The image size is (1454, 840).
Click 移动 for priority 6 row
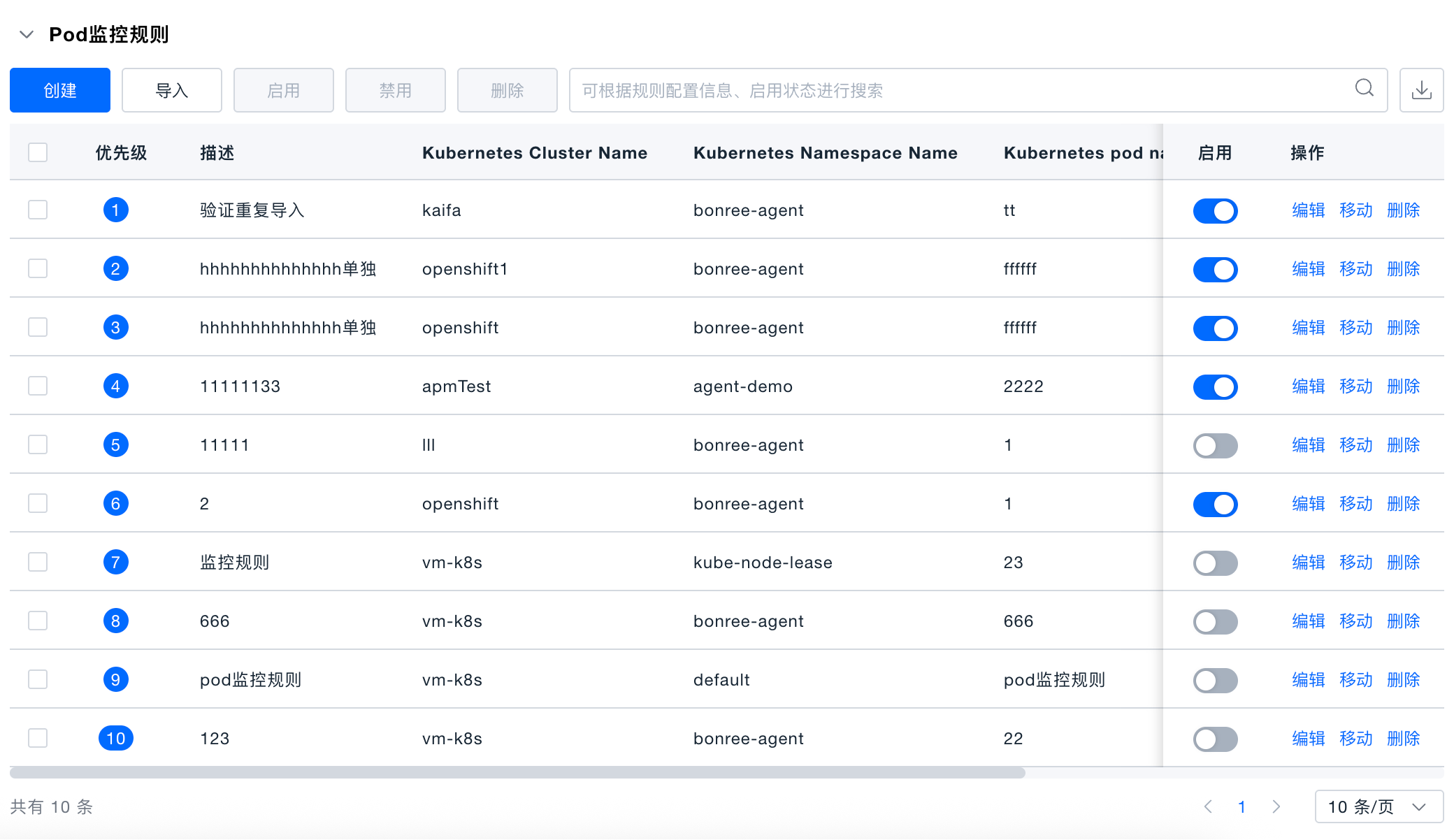[x=1356, y=503]
